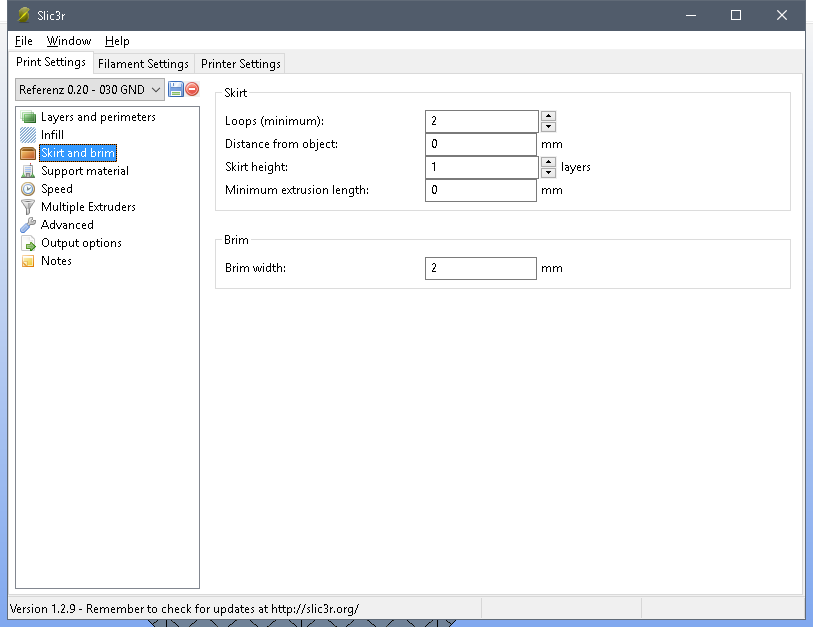Open the Help menu

coord(117,41)
